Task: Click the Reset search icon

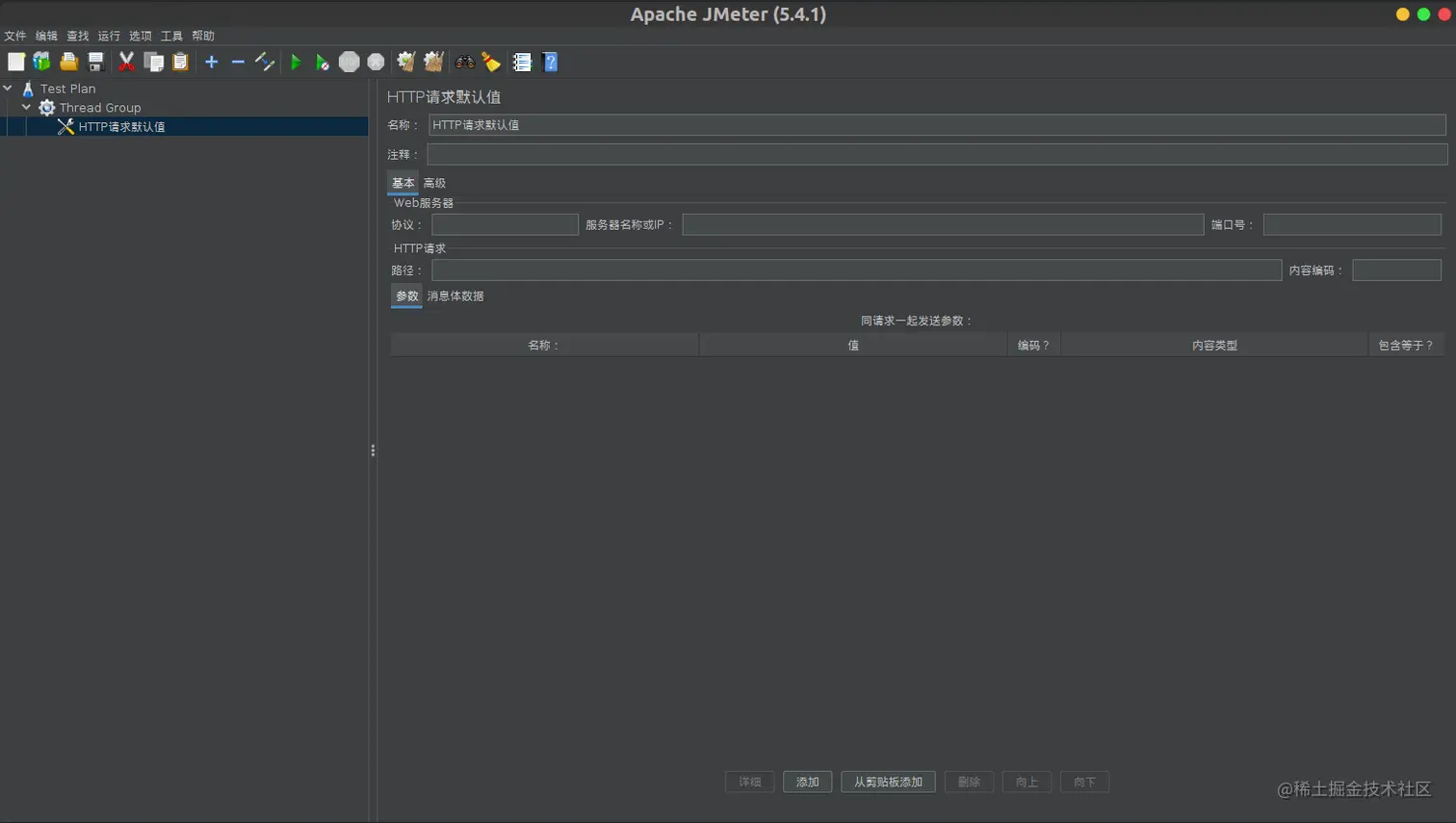Action: [x=492, y=62]
